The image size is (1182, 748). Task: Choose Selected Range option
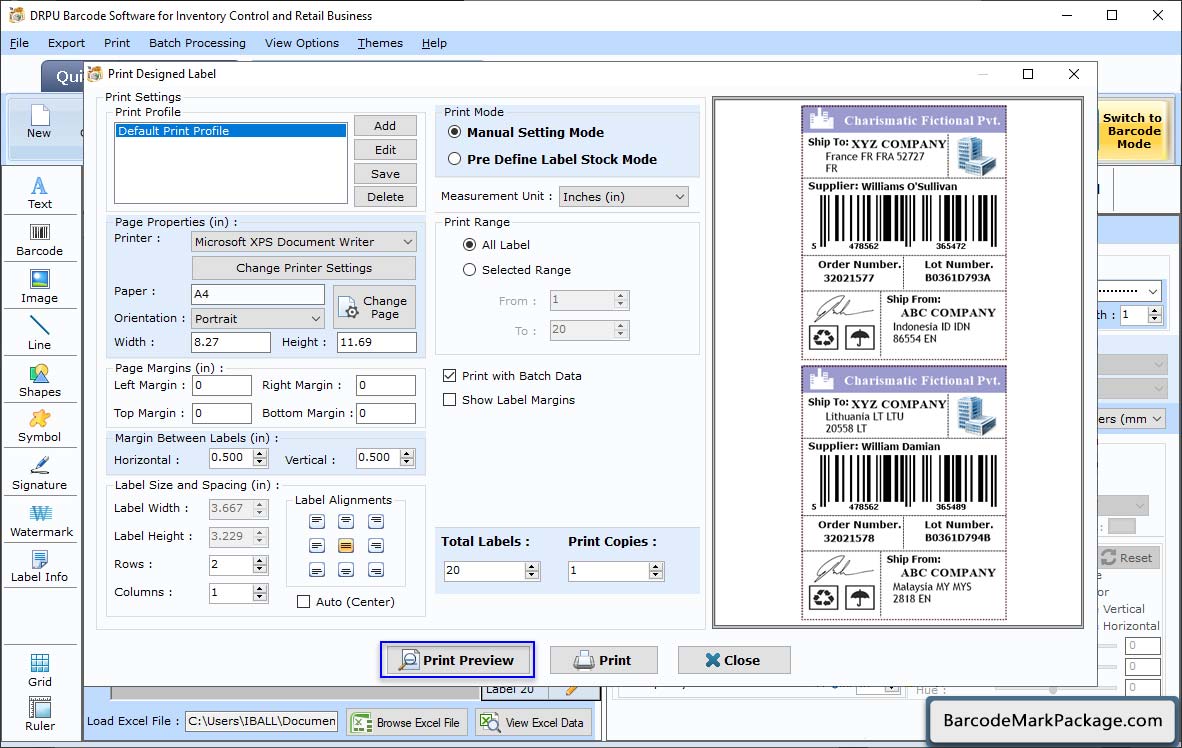pos(470,269)
